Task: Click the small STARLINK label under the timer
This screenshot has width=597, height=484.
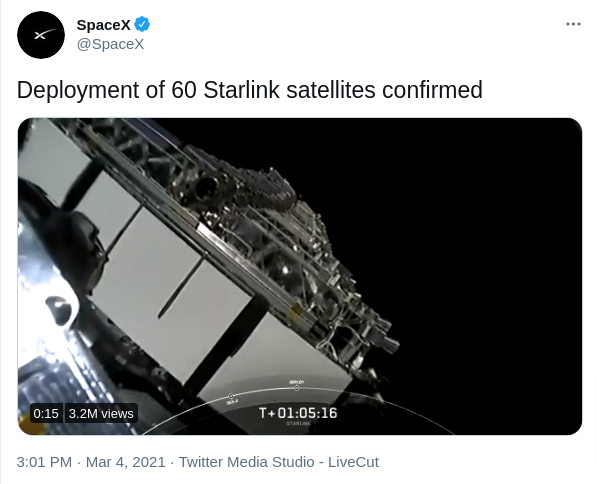Action: coord(298,423)
